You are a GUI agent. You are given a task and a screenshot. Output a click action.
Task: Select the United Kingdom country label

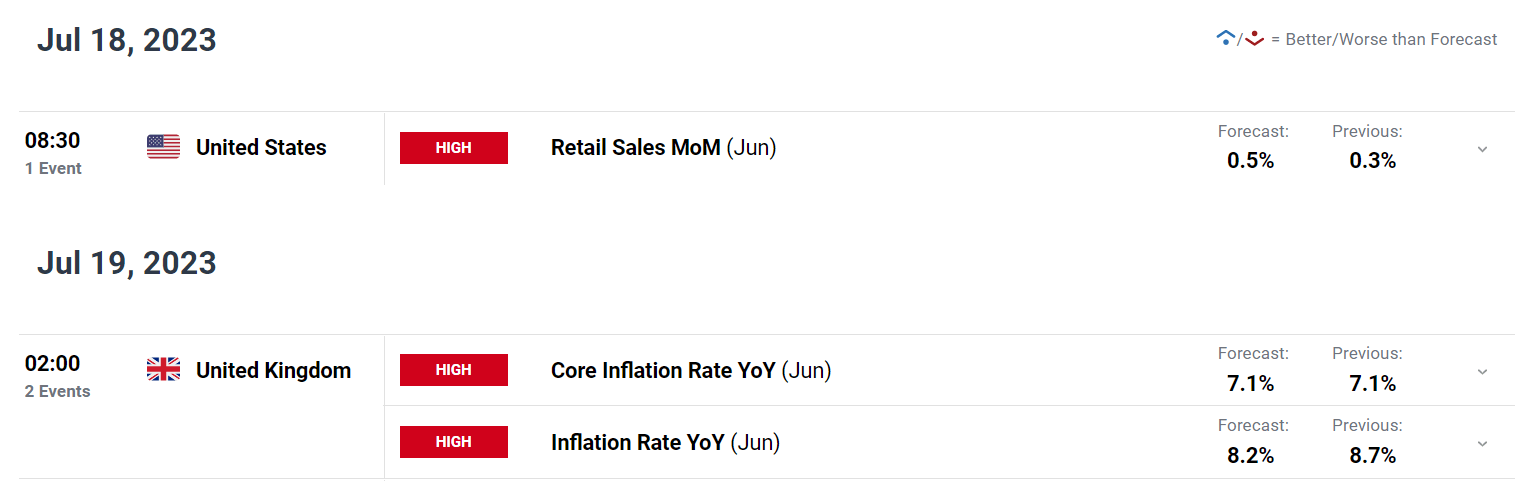(x=273, y=371)
